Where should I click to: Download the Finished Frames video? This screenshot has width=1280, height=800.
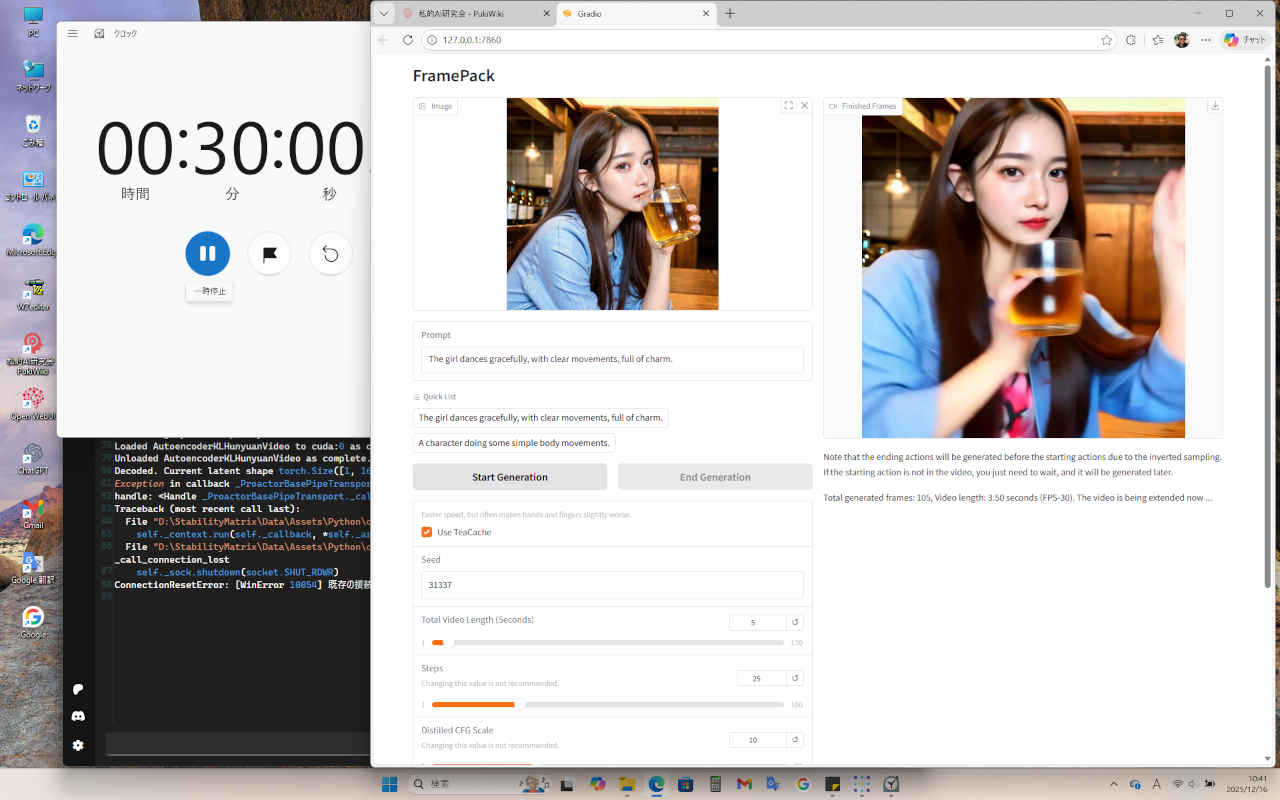[x=1214, y=106]
